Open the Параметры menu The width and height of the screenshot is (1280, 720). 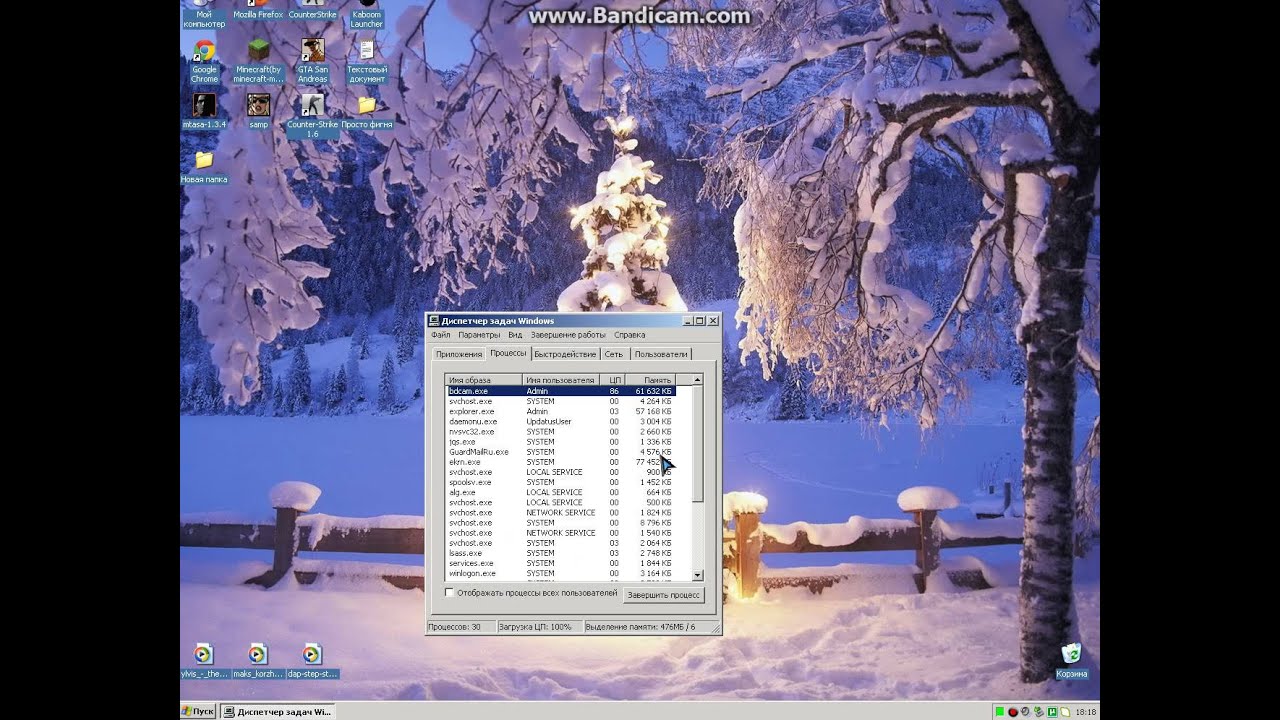[x=479, y=335]
